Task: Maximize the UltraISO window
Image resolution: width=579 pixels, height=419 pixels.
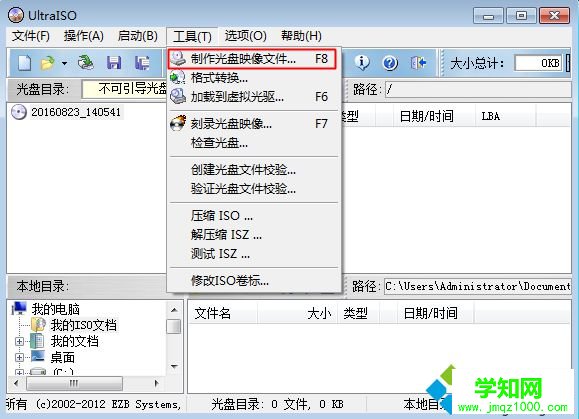Action: [x=521, y=16]
